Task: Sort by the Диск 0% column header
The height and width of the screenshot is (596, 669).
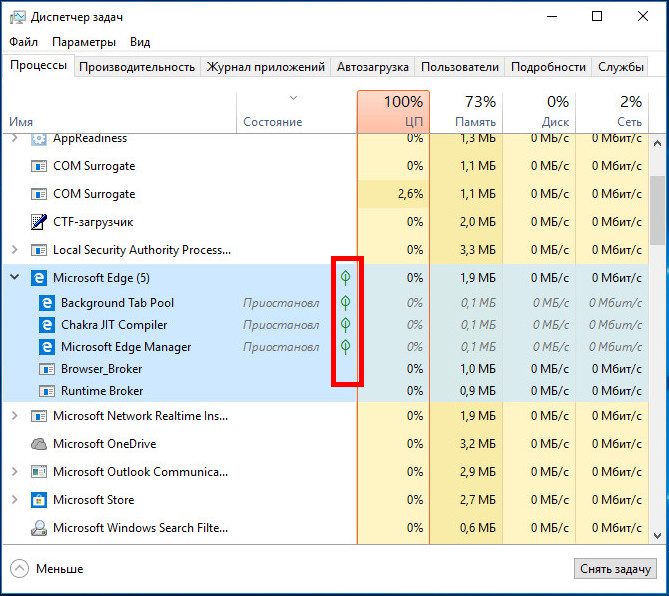Action: click(539, 112)
